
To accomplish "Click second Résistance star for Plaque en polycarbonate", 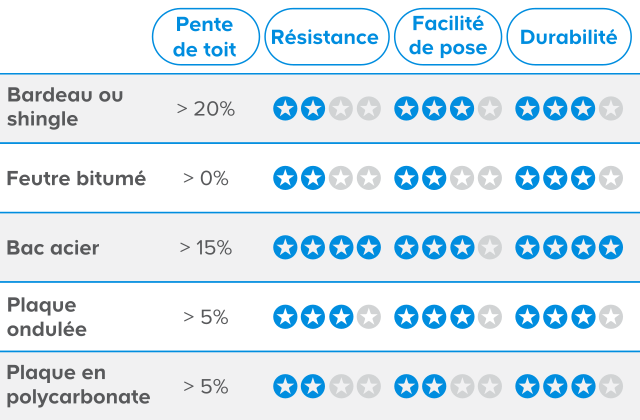I will tap(313, 386).
